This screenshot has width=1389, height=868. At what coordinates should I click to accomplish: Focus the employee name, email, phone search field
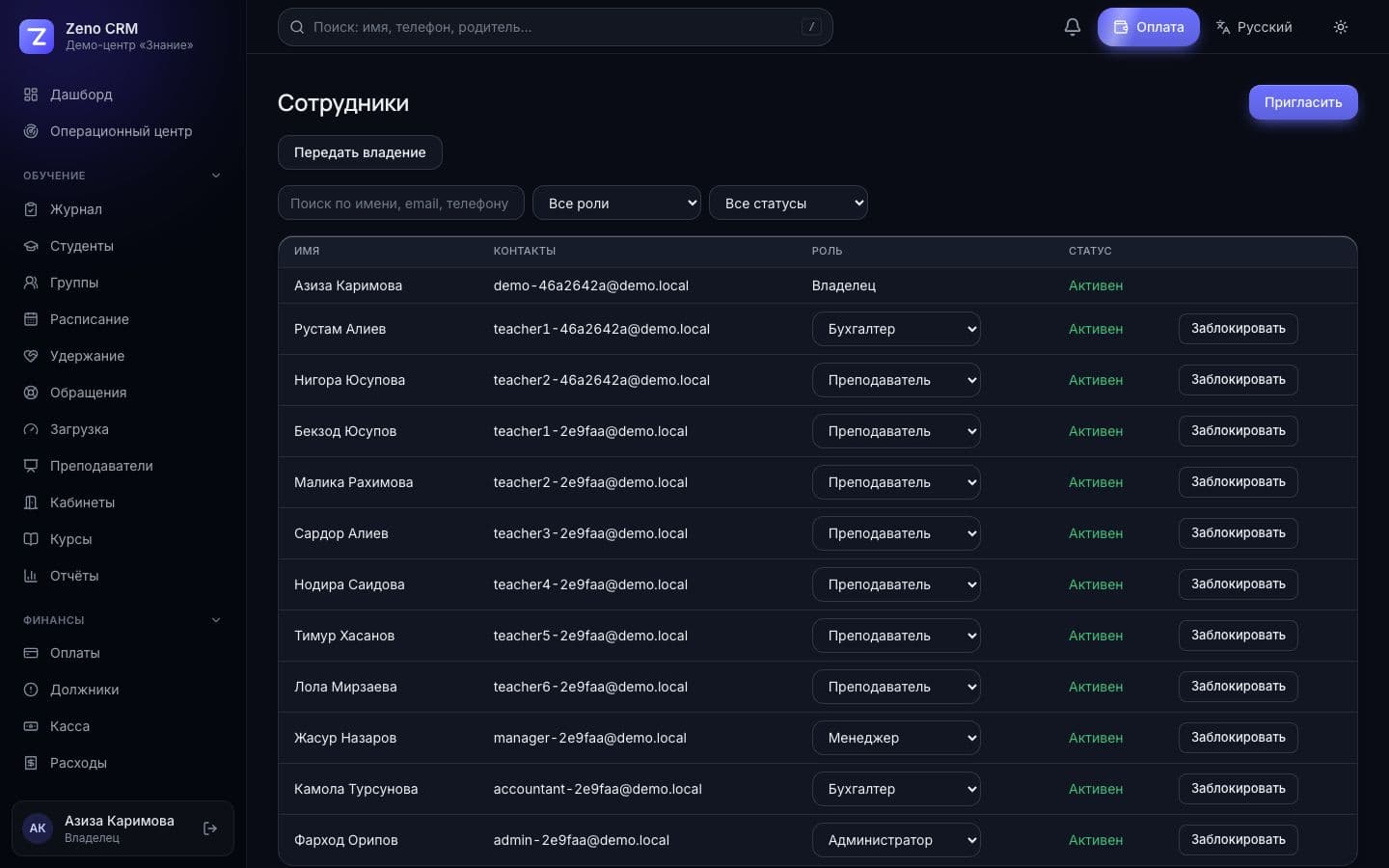[x=401, y=203]
